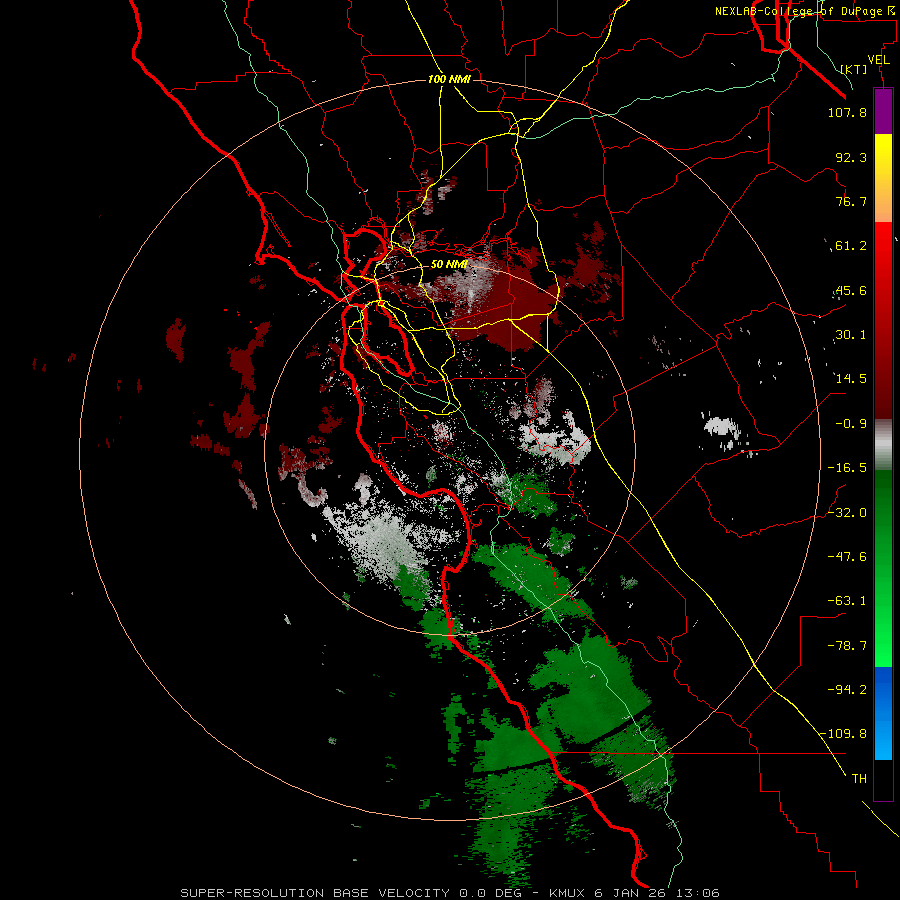Select the -109.8 legend value
This screenshot has height=900, width=900.
tap(843, 734)
